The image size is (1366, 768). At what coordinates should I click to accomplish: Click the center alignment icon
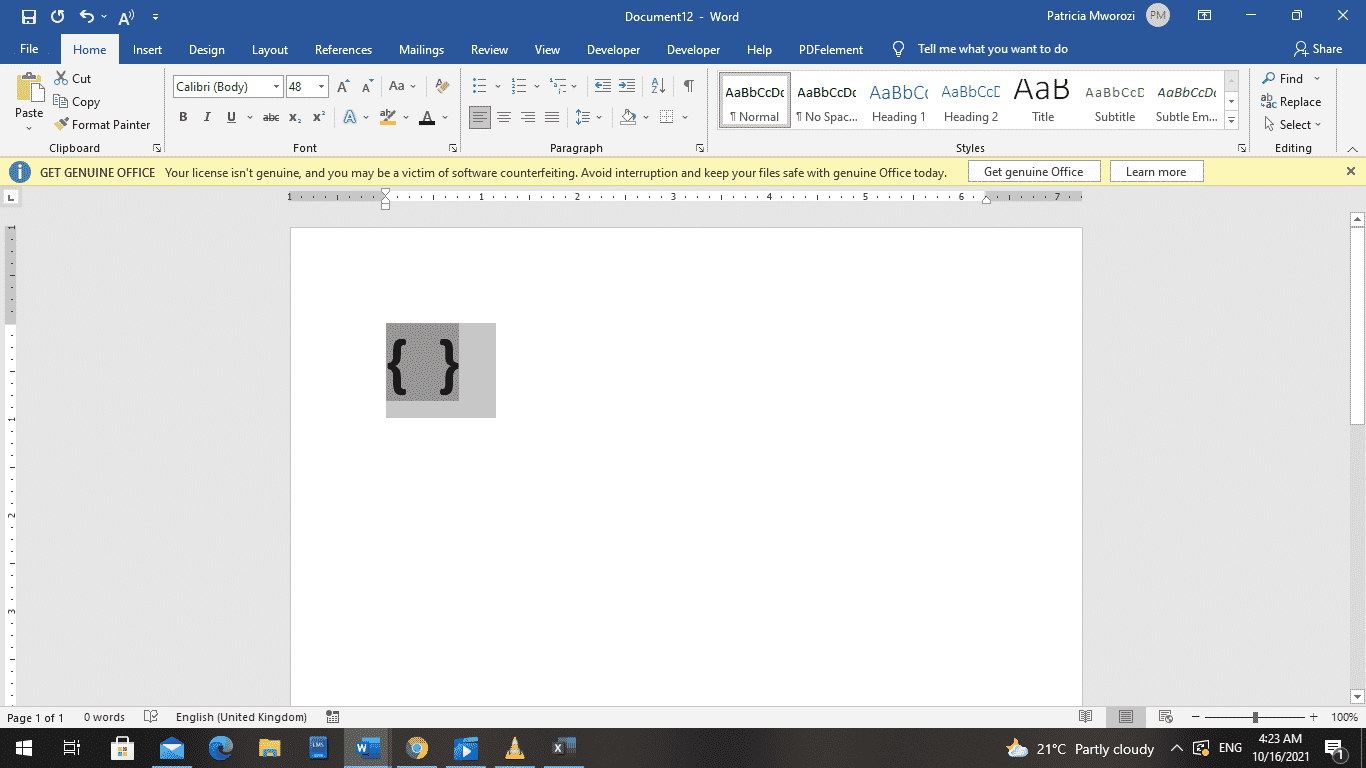pos(504,117)
